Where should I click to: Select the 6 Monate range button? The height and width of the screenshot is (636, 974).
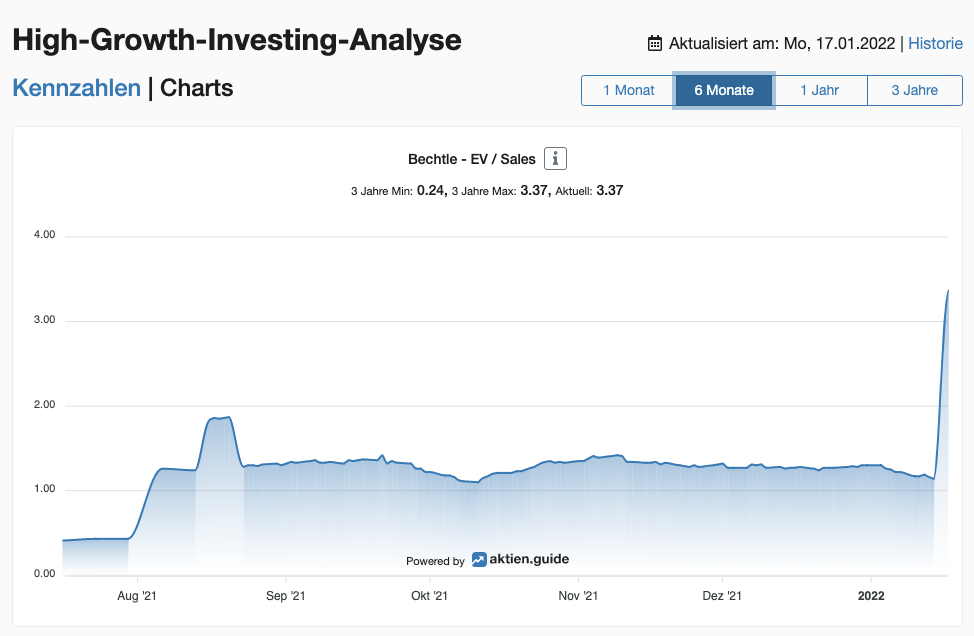tap(724, 90)
